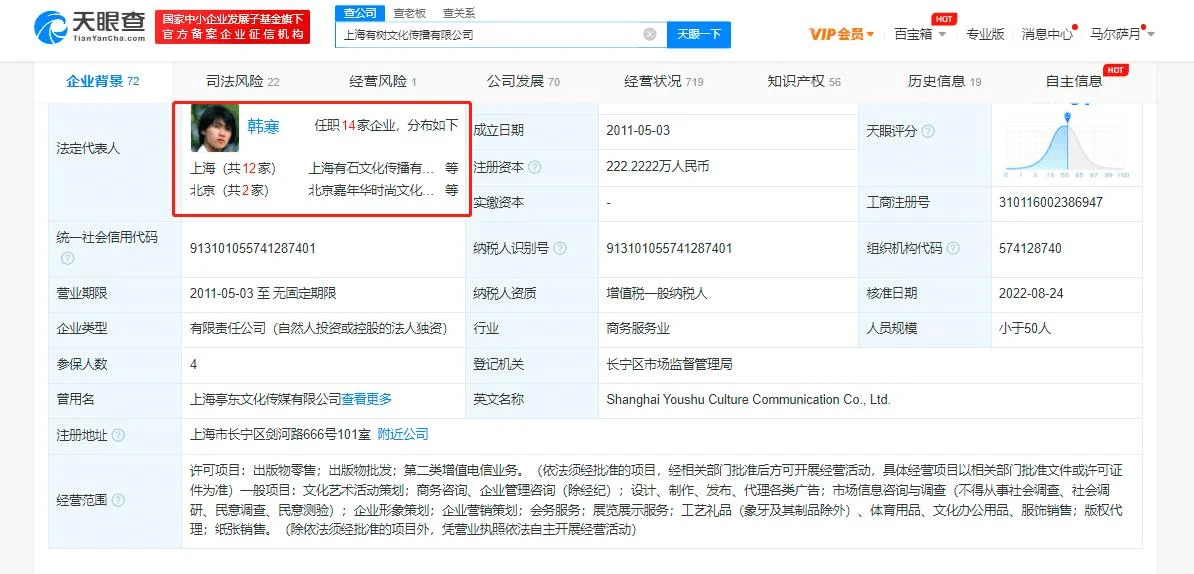The image size is (1194, 574).
Task: Click the 增值税一般纳税人 taxpayer qualification
Action: (x=656, y=293)
